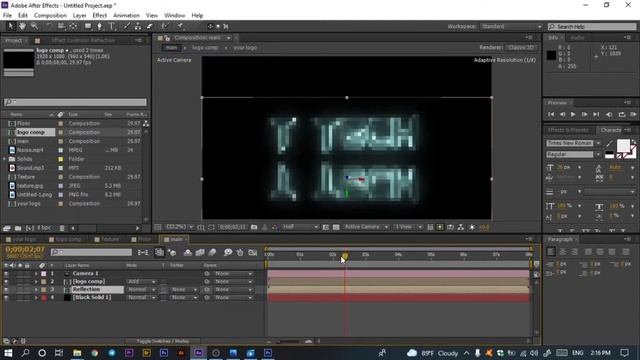The width and height of the screenshot is (640, 360).
Task: Open the 1 View layout dropdown
Action: [408, 227]
